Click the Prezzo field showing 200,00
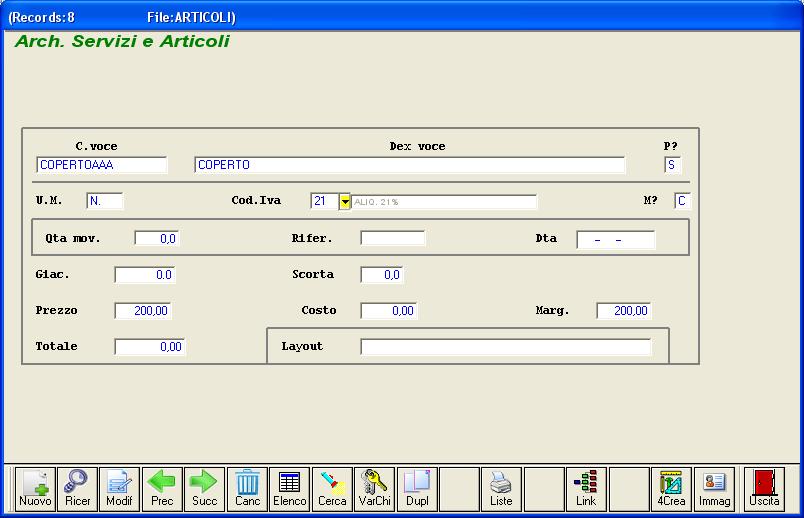Viewport: 804px width, 518px height. [143, 311]
